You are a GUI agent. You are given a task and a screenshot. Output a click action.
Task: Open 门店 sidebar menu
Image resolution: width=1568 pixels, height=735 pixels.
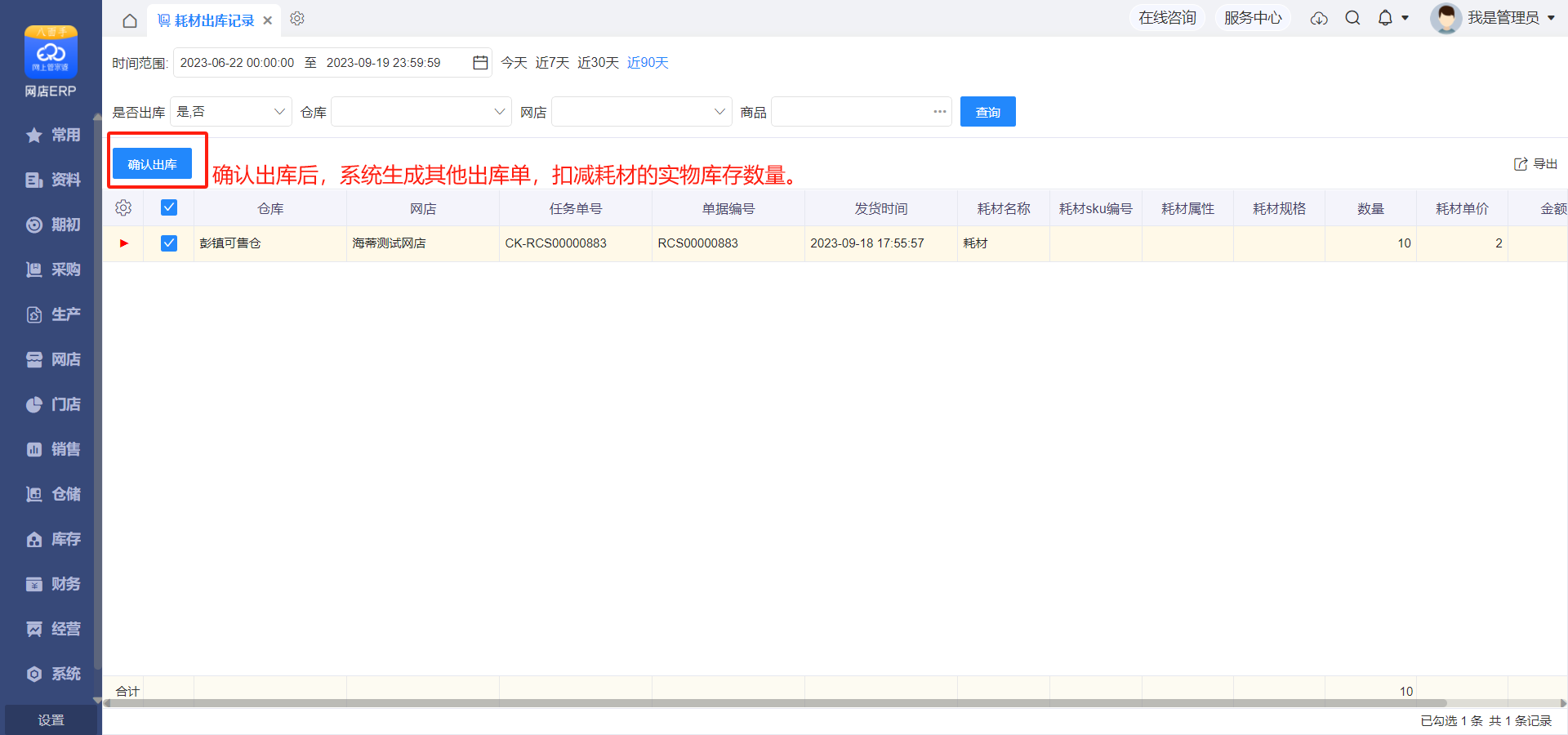click(x=52, y=404)
